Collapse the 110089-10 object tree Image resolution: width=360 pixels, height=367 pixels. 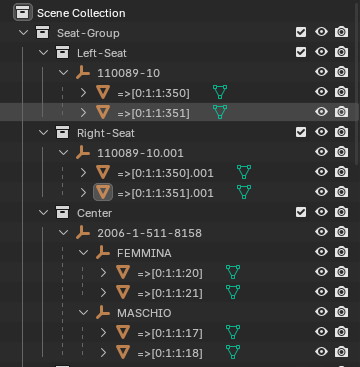point(63,73)
